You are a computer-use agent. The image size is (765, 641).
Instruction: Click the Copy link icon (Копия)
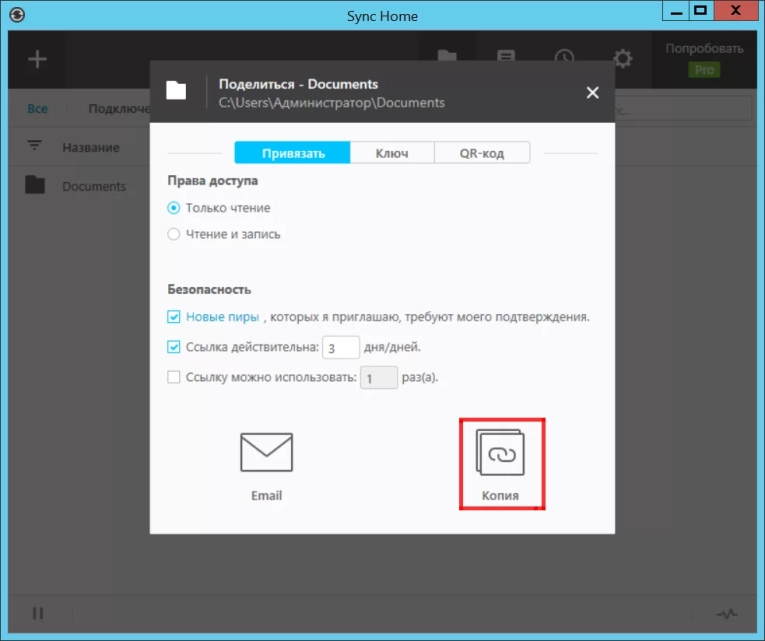tap(501, 454)
